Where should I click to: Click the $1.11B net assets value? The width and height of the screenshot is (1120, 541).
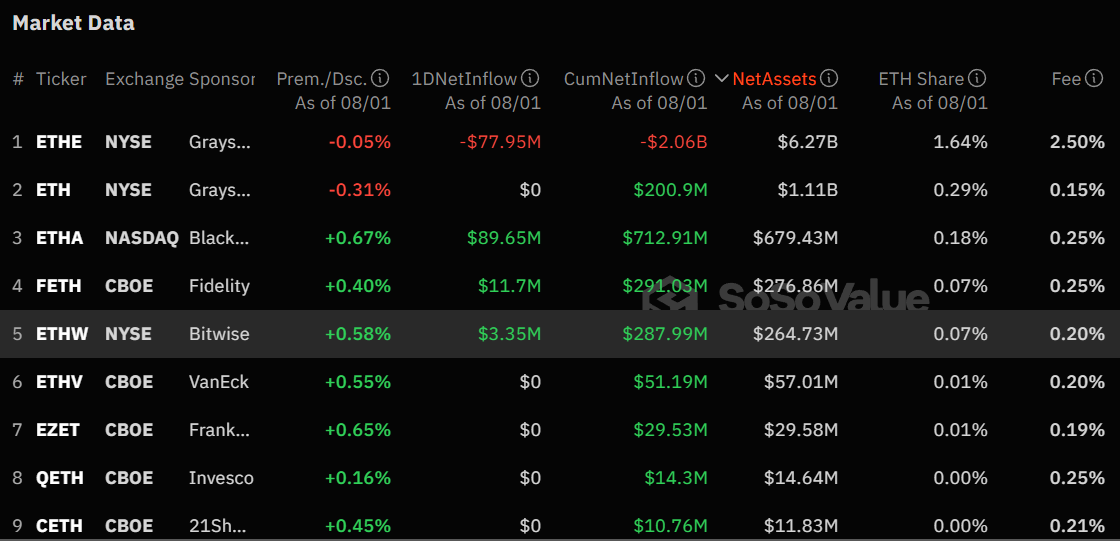tap(808, 189)
